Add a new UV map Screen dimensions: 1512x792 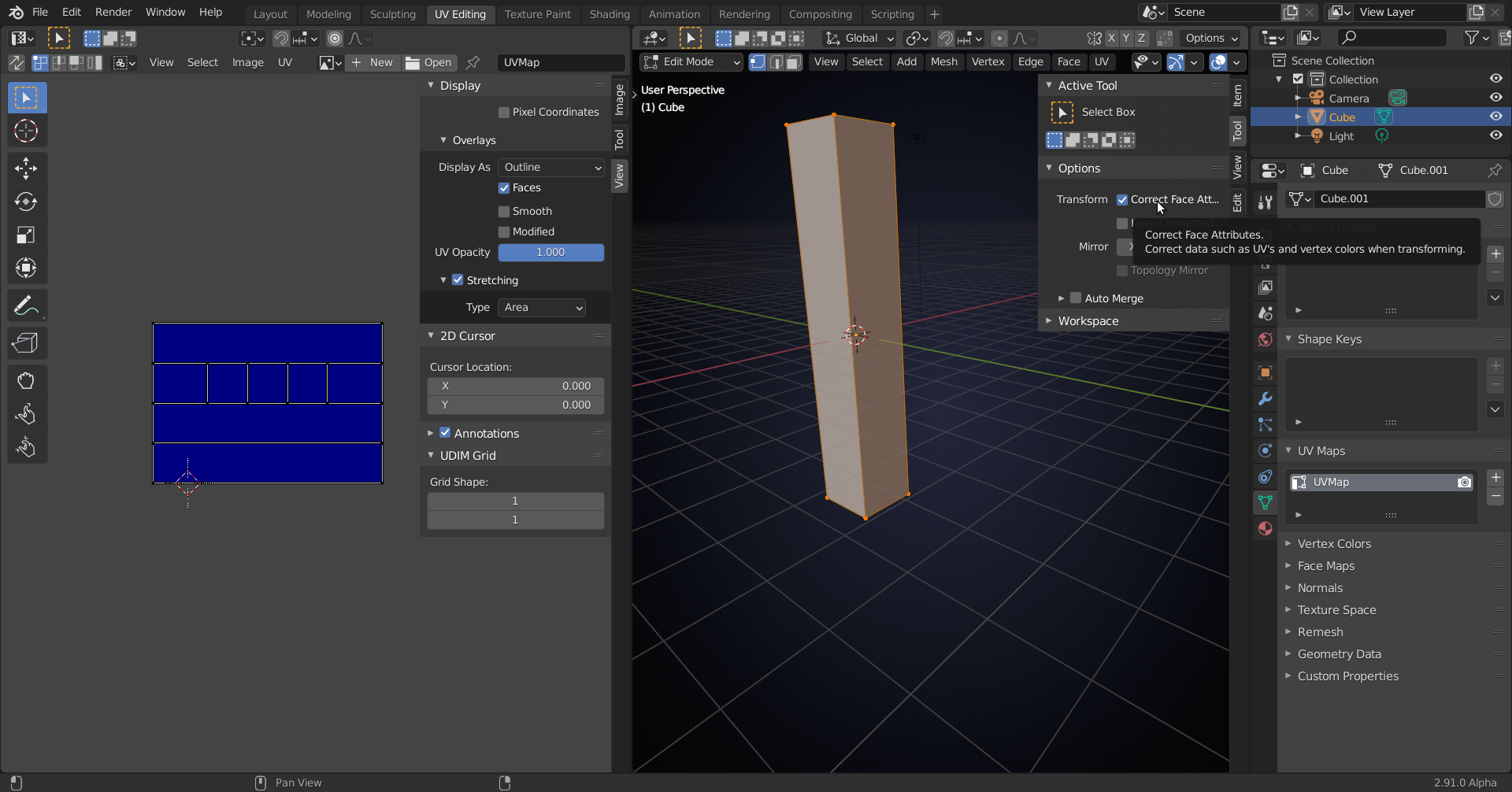(1496, 478)
